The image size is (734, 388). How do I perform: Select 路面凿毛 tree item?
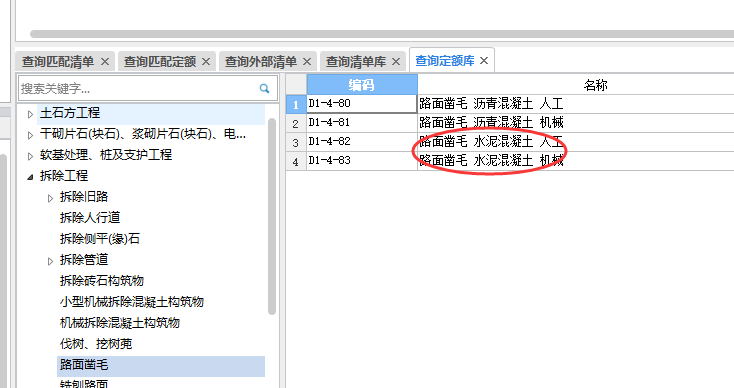tap(84, 365)
